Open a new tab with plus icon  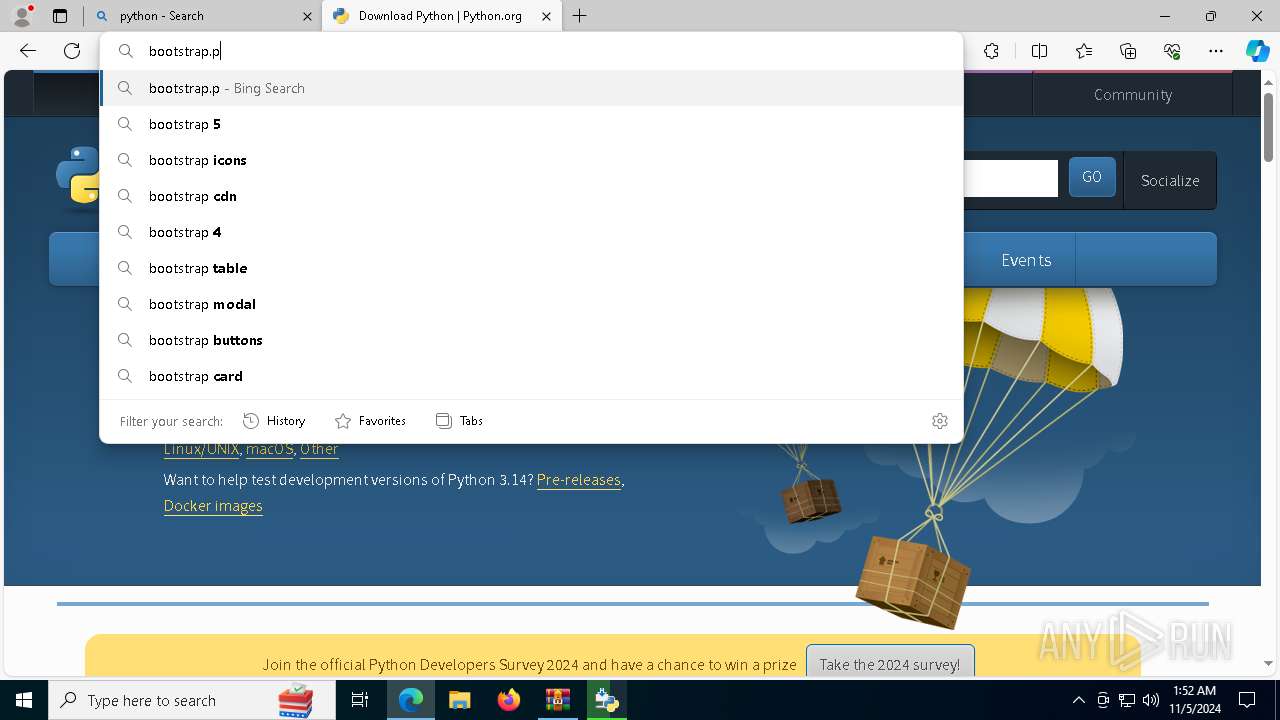click(580, 16)
